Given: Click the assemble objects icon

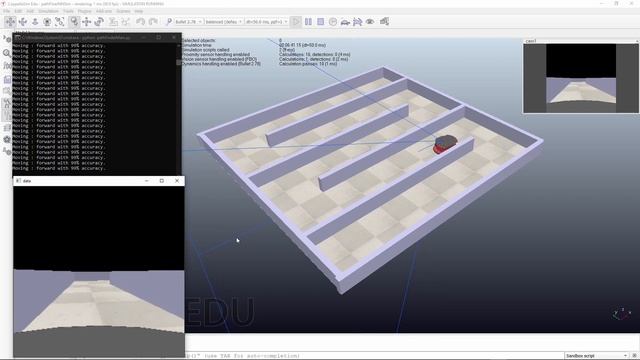Looking at the screenshot, I should click(x=113, y=22).
